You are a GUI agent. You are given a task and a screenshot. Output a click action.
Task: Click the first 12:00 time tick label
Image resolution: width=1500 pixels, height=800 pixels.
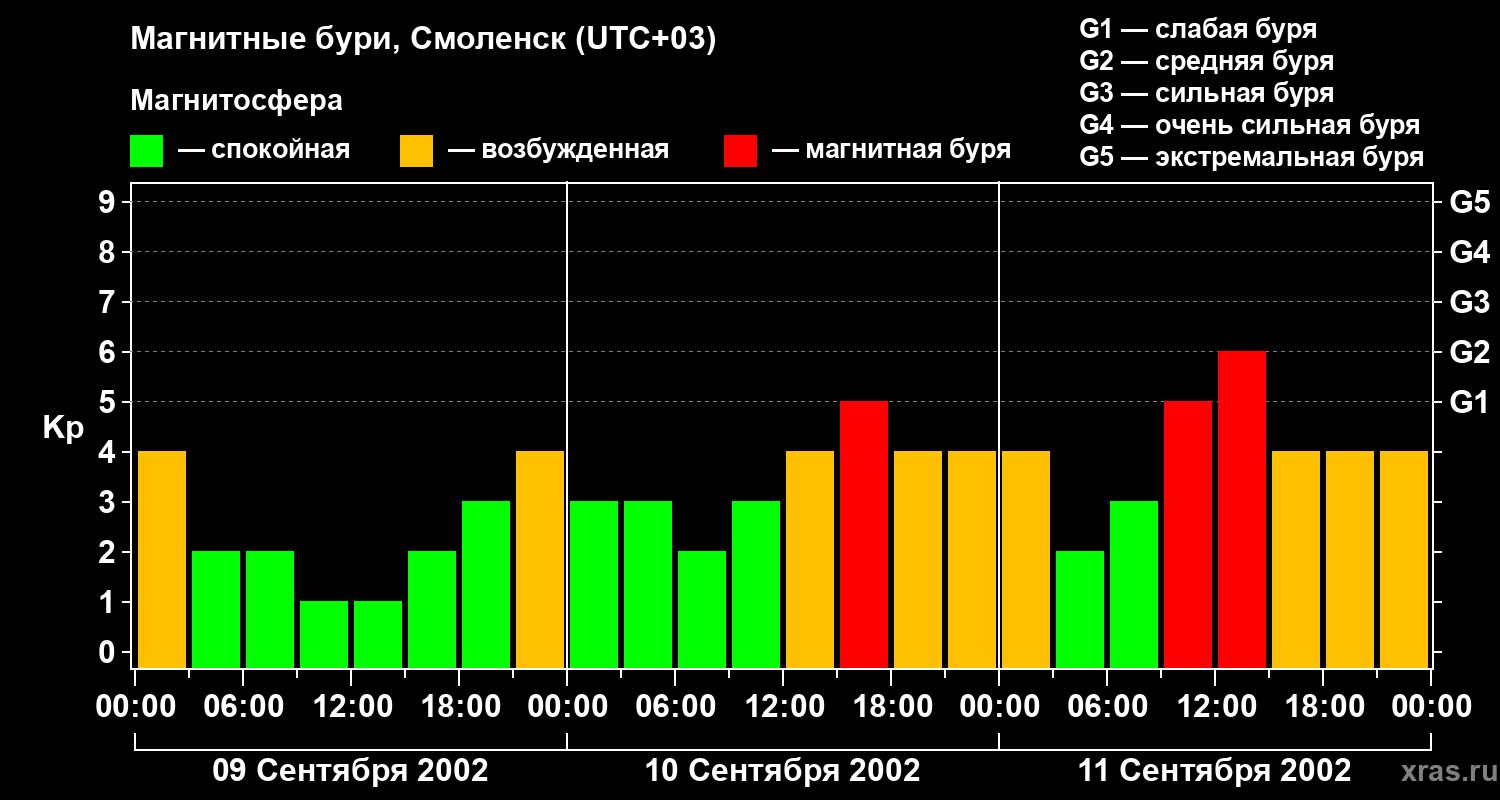351,707
